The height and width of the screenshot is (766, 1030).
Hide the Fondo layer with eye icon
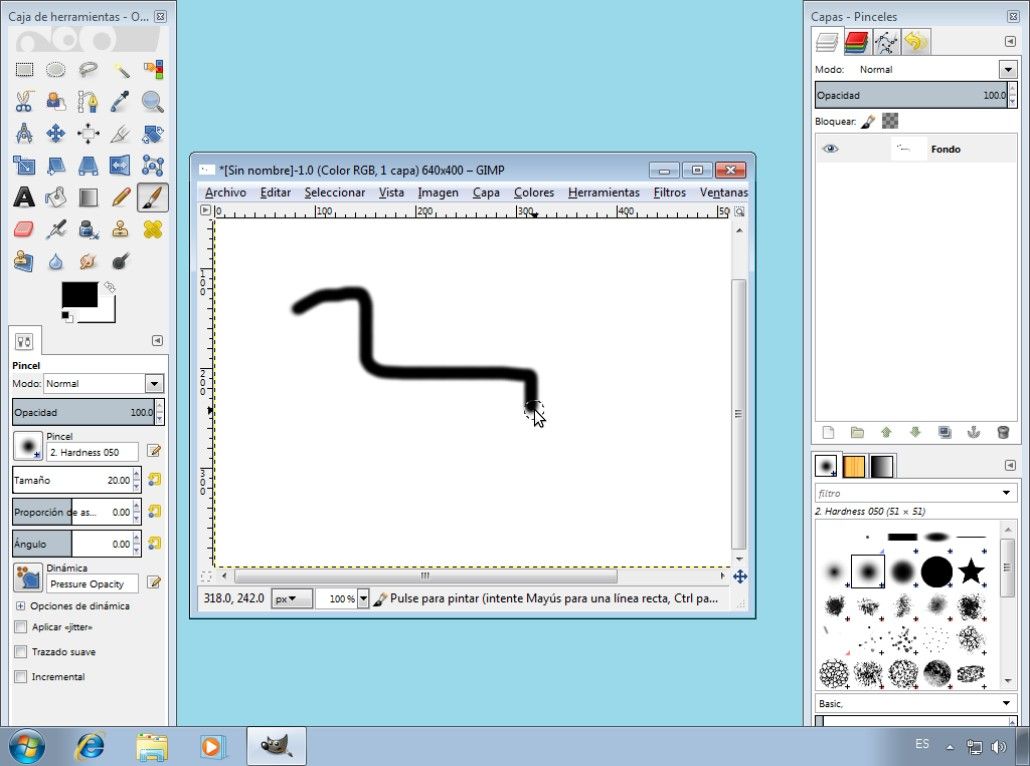(831, 149)
